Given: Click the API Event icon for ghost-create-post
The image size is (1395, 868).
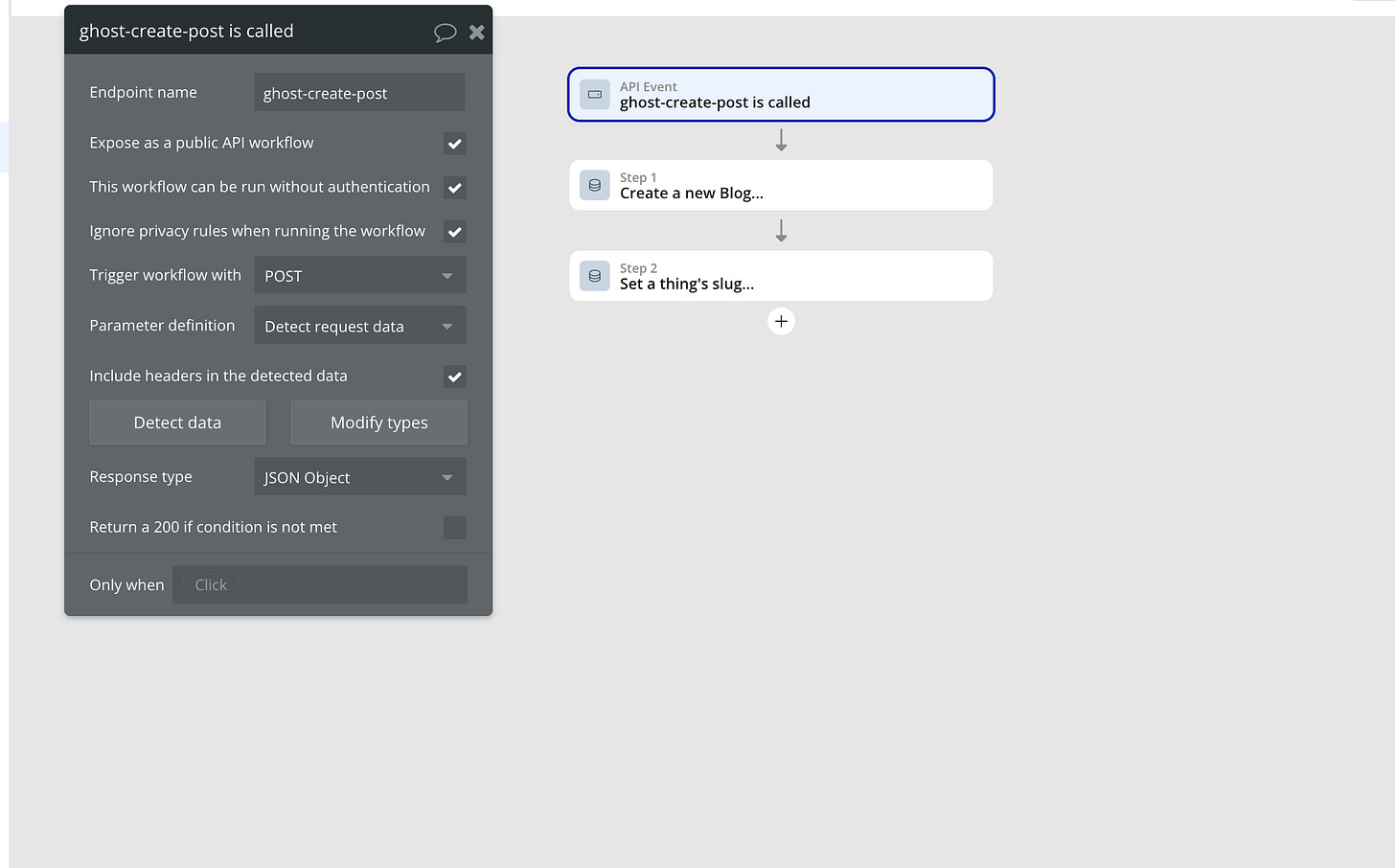Looking at the screenshot, I should tap(594, 94).
